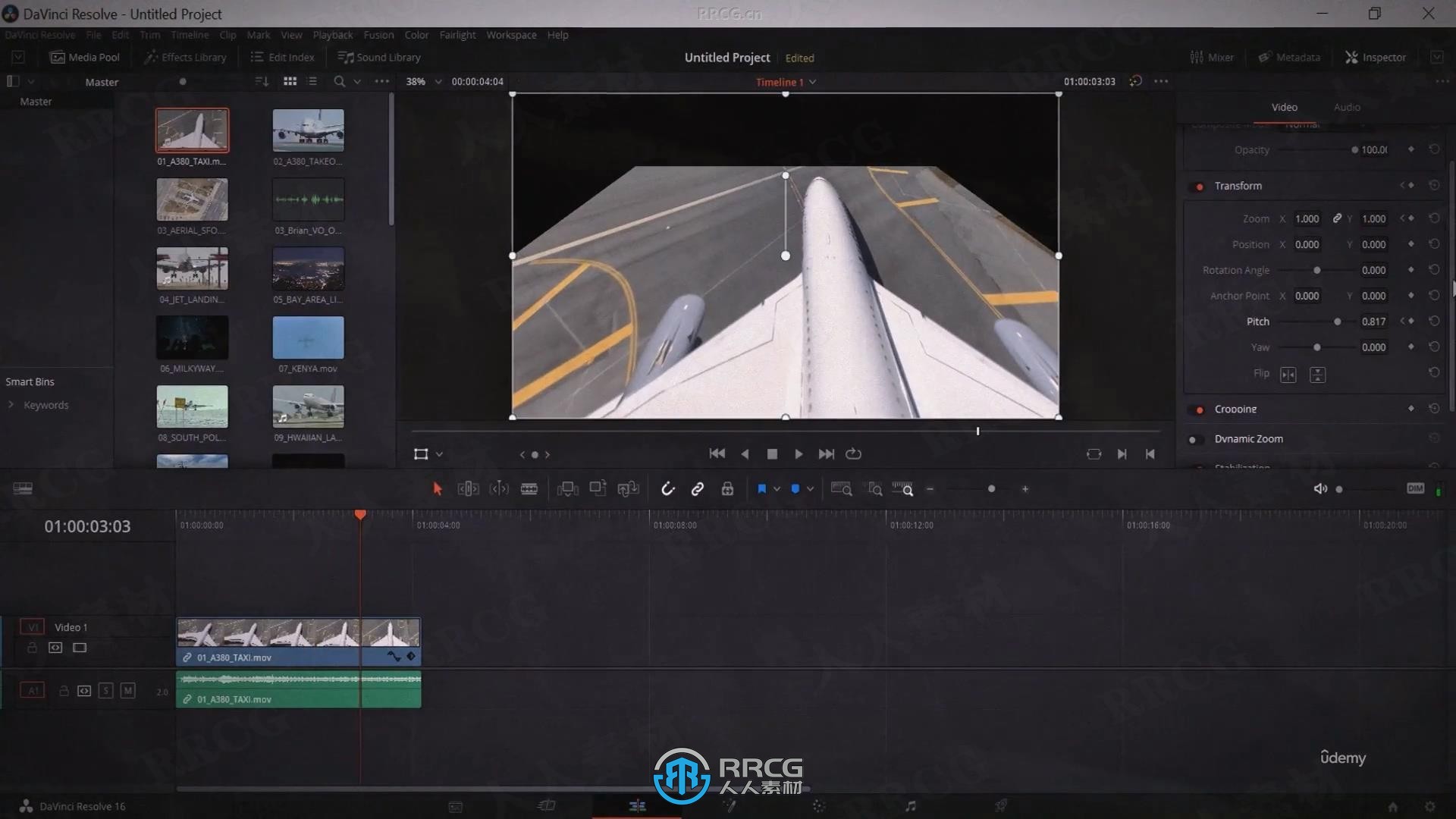Switch to the Video inspector tab
The image size is (1456, 819).
click(x=1284, y=107)
